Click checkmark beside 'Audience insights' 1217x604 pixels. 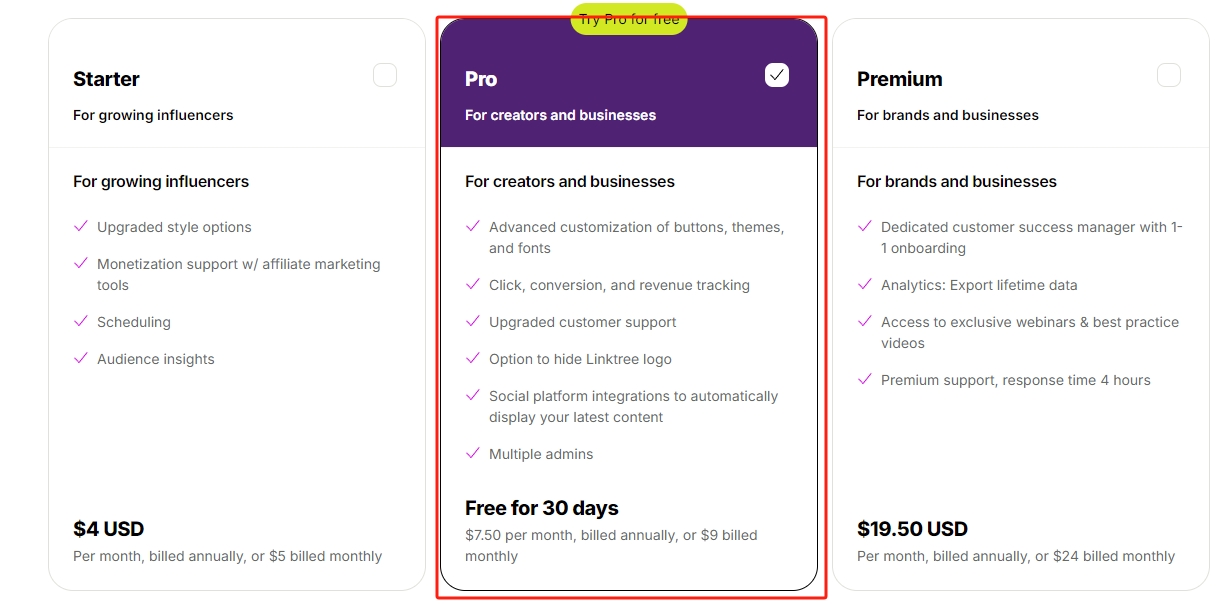tap(81, 359)
